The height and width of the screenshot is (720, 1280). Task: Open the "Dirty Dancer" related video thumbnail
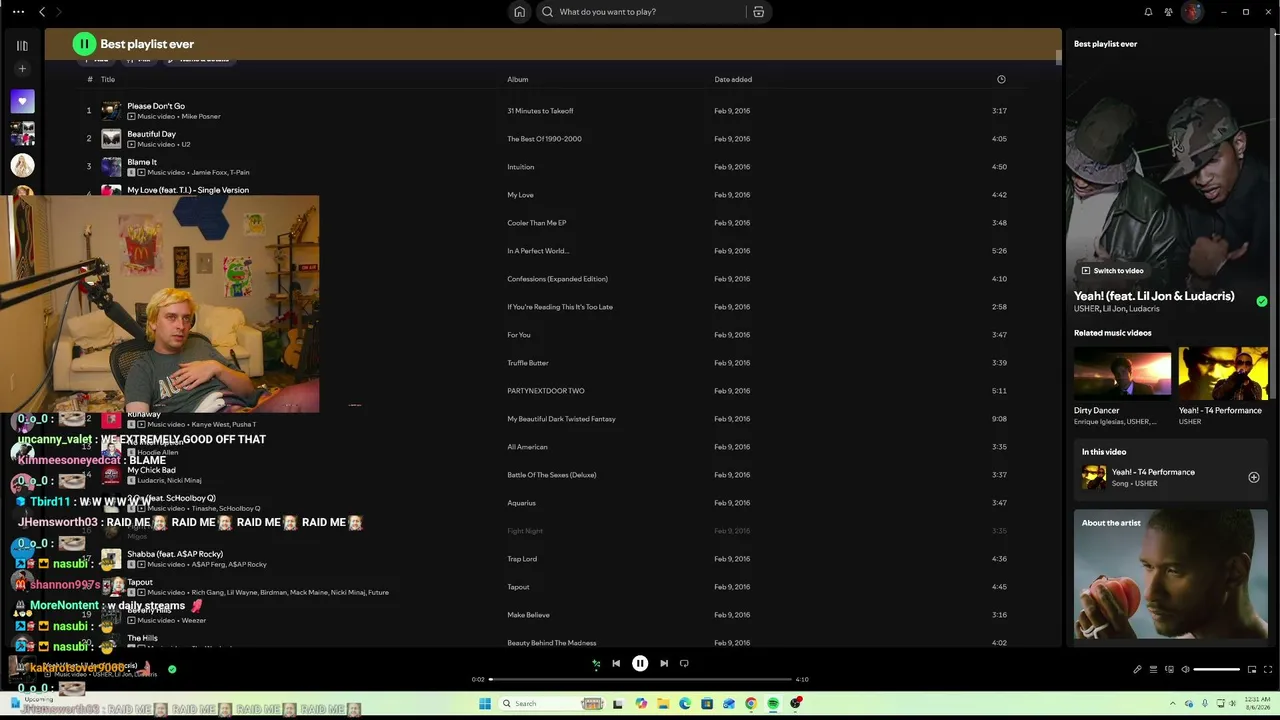[x=1122, y=373]
